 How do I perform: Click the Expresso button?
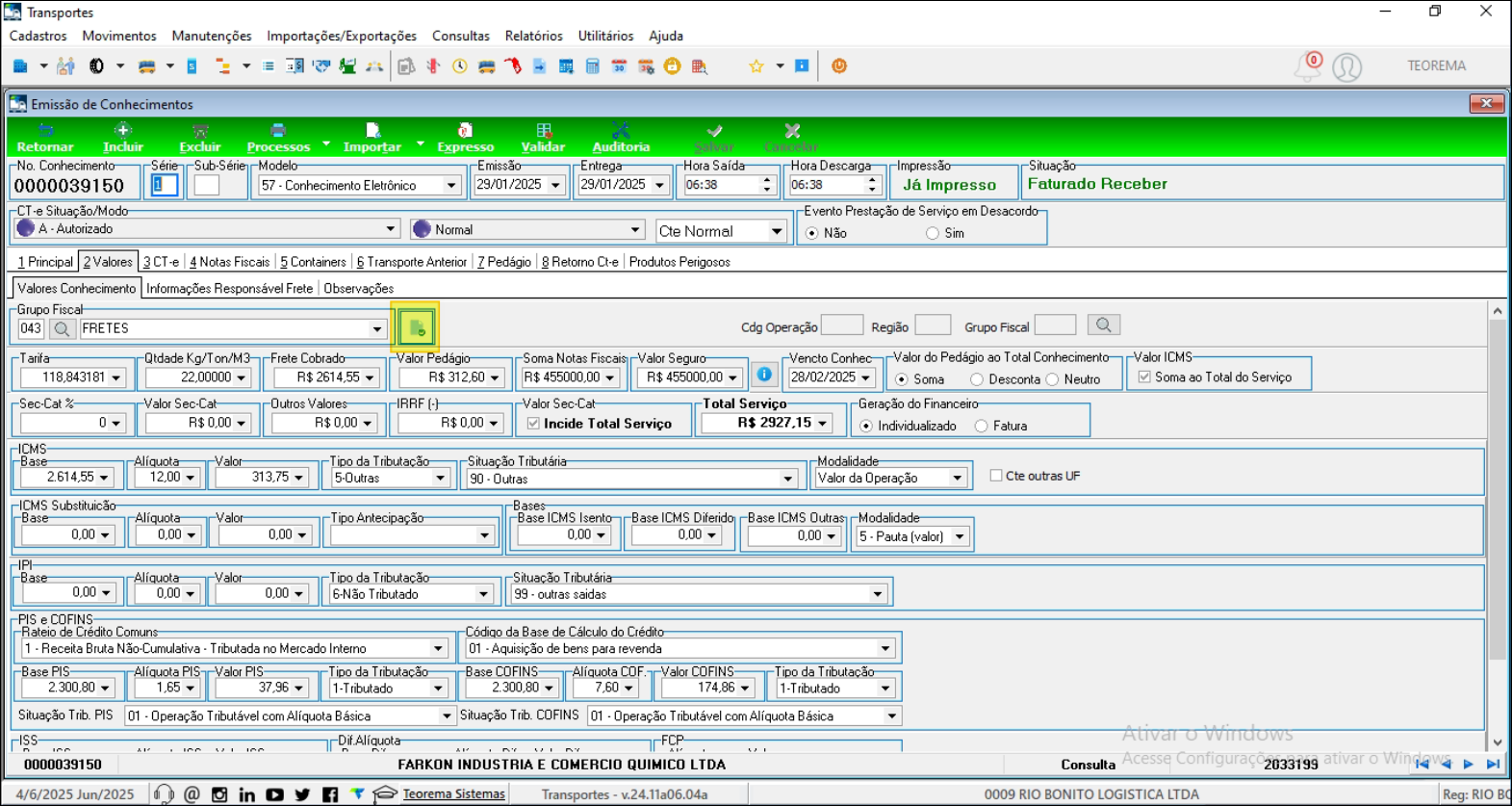click(x=466, y=138)
